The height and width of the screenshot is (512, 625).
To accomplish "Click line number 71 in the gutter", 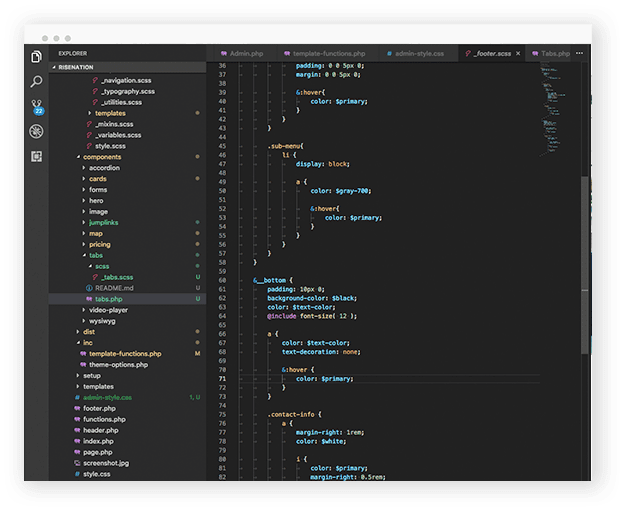I will click(222, 379).
